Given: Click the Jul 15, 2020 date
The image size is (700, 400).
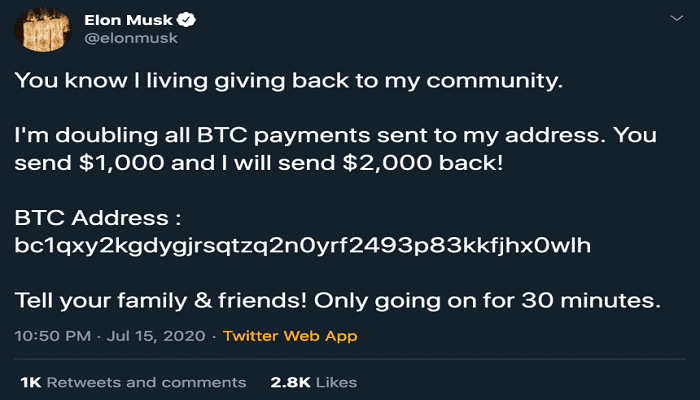Looking at the screenshot, I should (x=150, y=336).
